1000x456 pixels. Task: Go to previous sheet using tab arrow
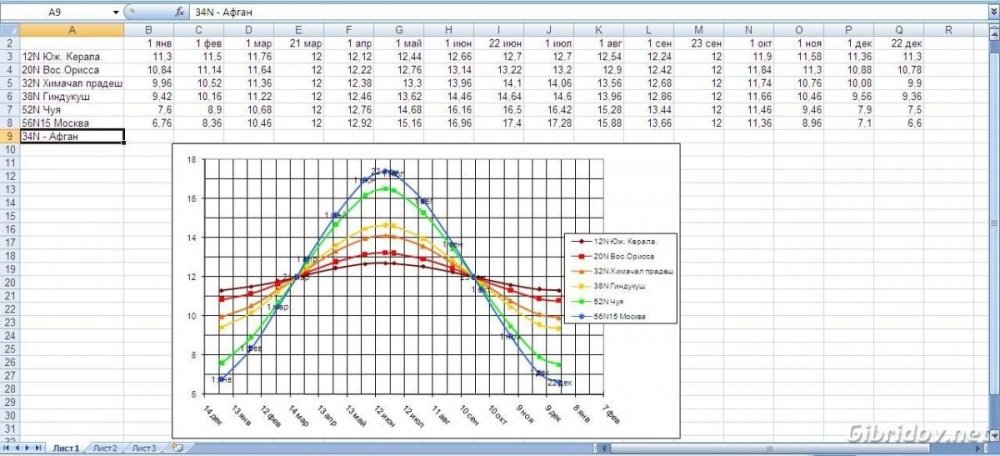[17, 448]
